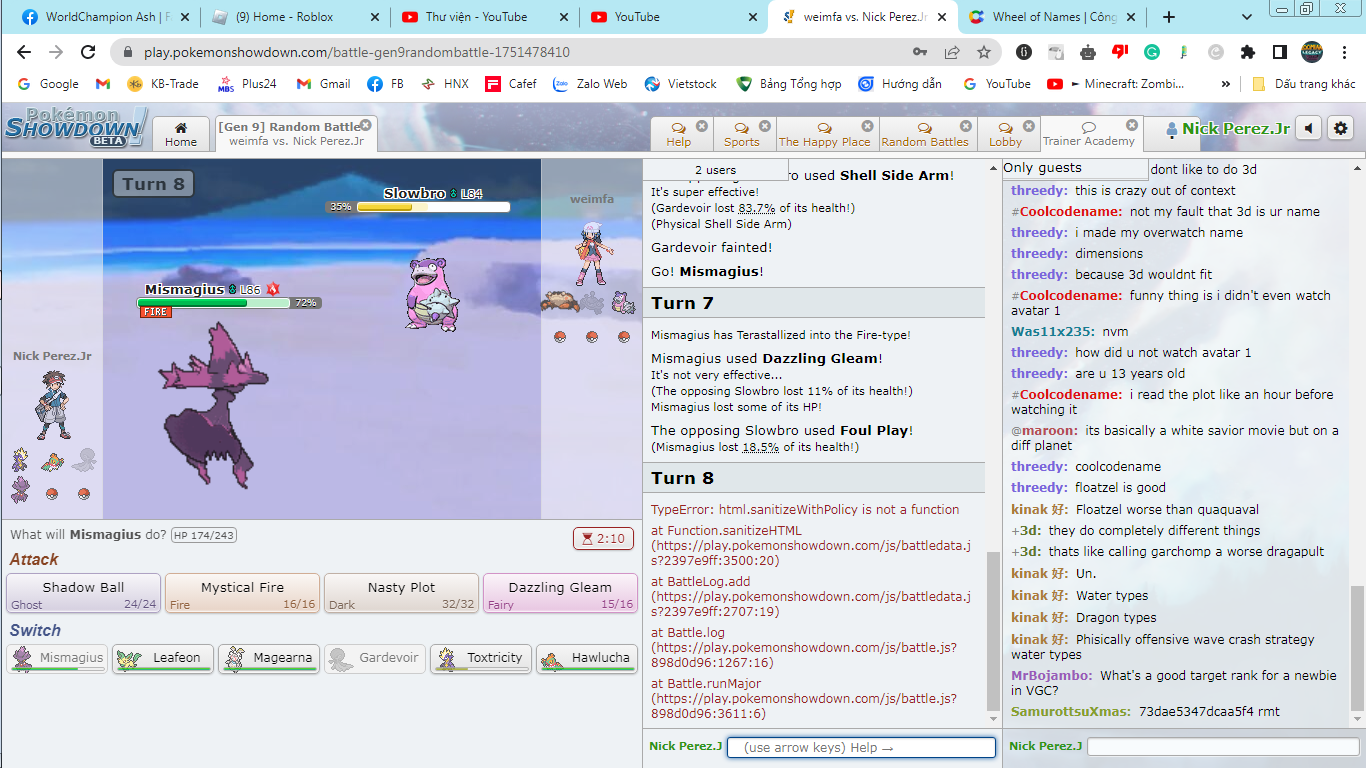
Task: Switch to the Sports room tab
Action: (742, 134)
